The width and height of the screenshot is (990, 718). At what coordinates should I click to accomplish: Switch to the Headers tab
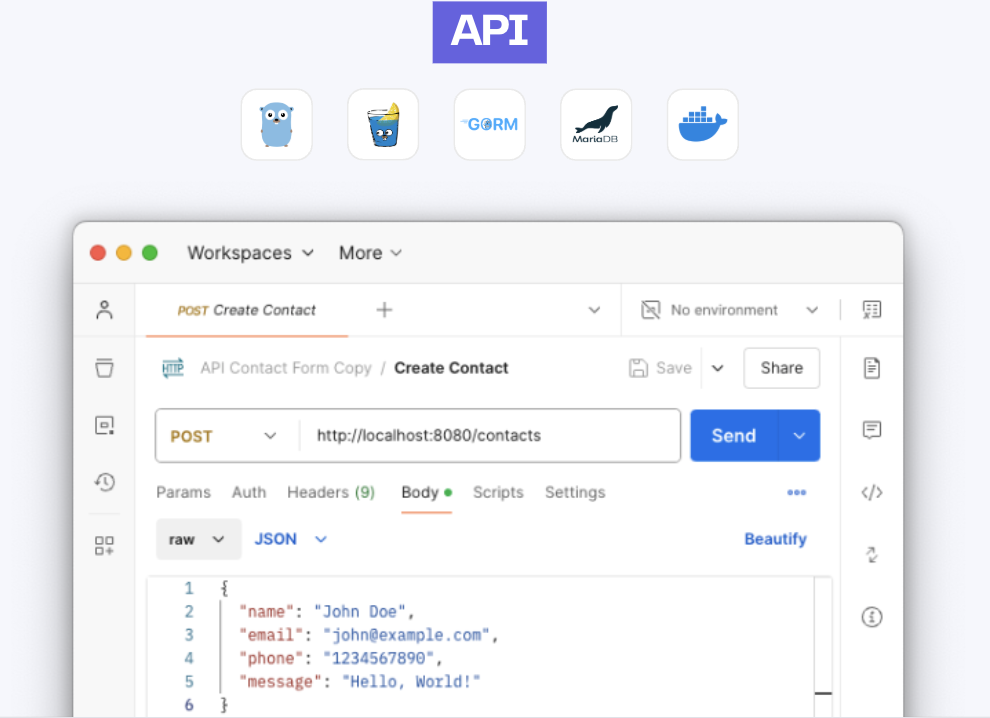coord(330,492)
